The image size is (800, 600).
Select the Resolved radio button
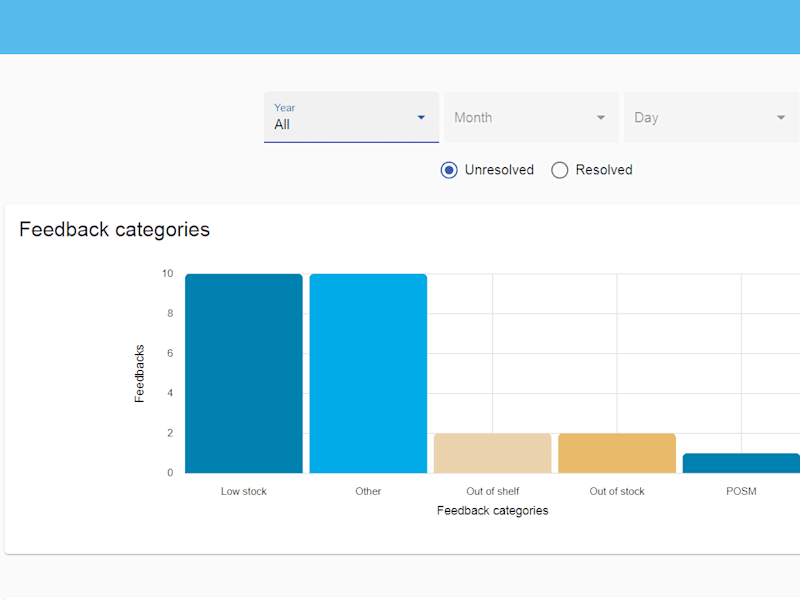560,170
